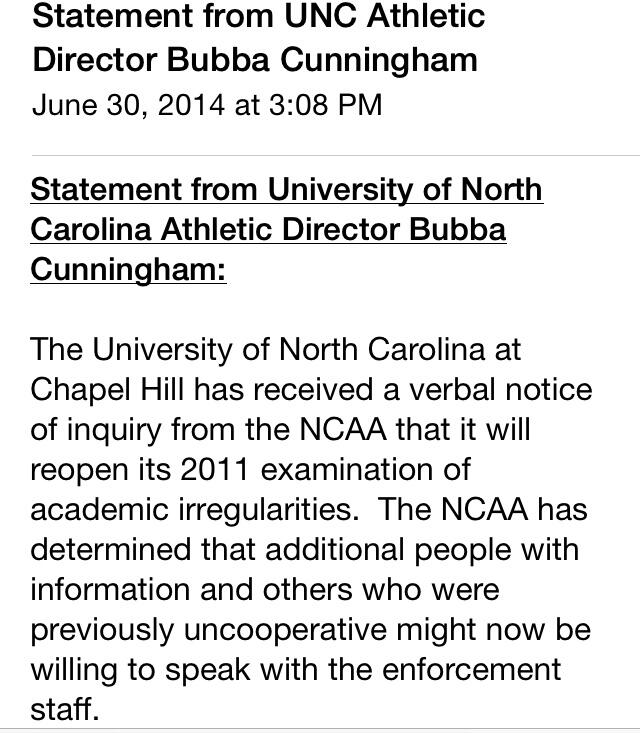
Task: Click the phrase 'verbal notice'
Action: click(501, 389)
